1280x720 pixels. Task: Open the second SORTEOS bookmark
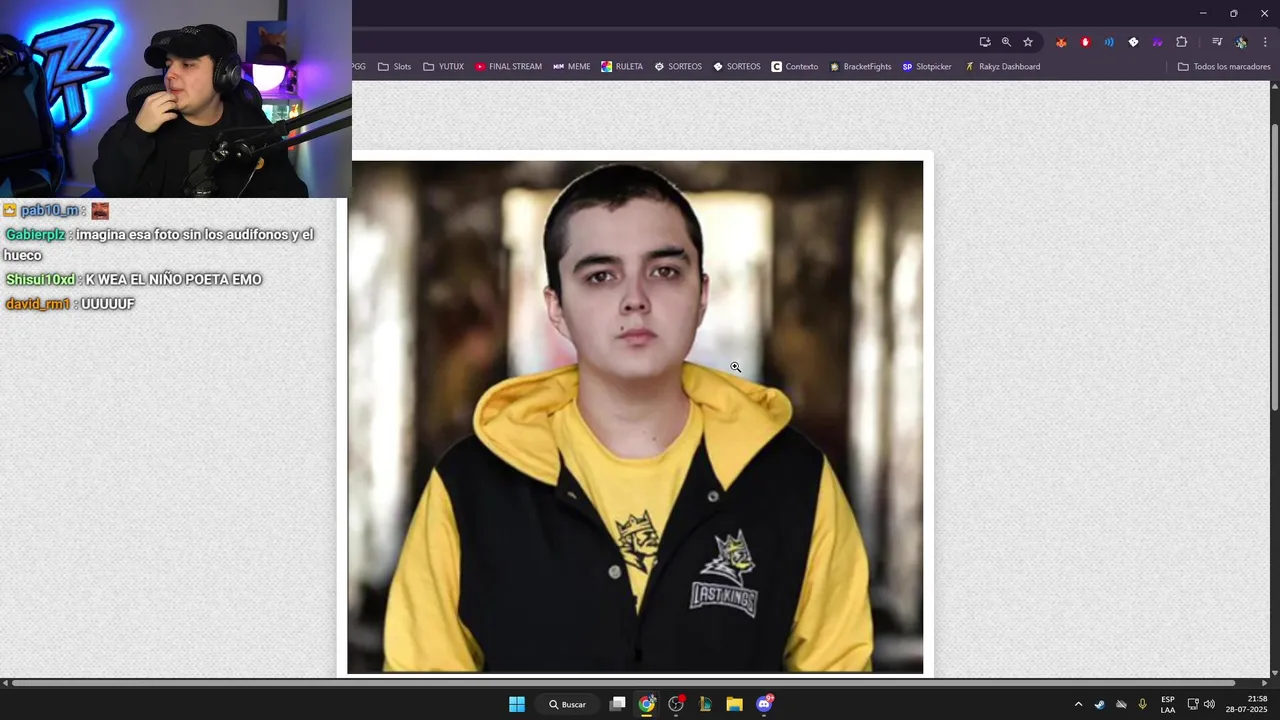pos(737,67)
